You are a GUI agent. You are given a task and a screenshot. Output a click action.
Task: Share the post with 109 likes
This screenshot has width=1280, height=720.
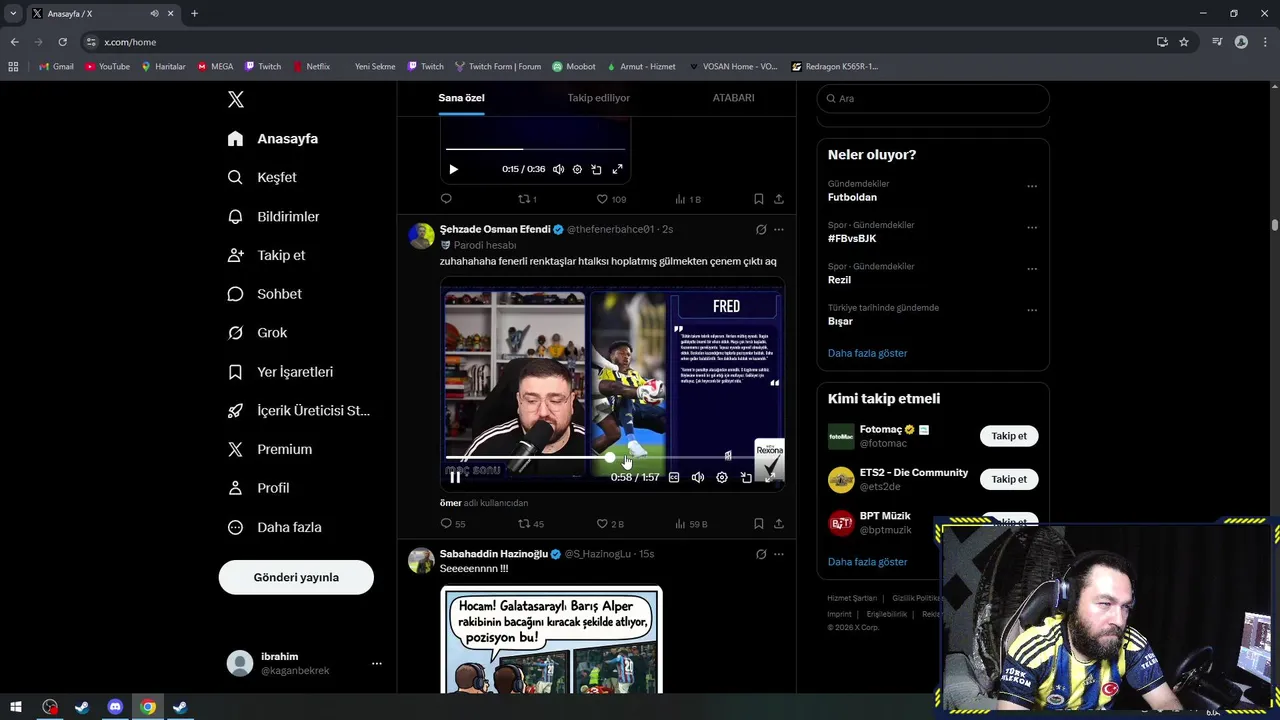click(779, 199)
